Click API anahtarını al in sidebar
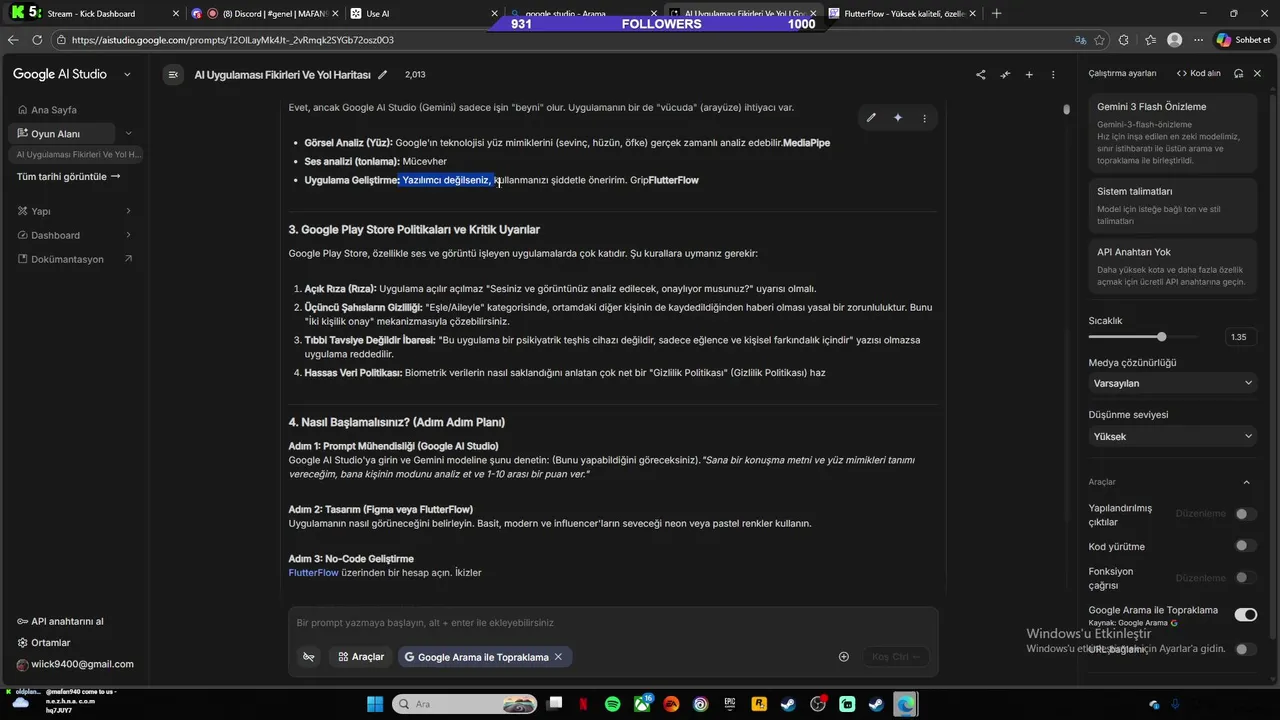The width and height of the screenshot is (1280, 720). 60,621
